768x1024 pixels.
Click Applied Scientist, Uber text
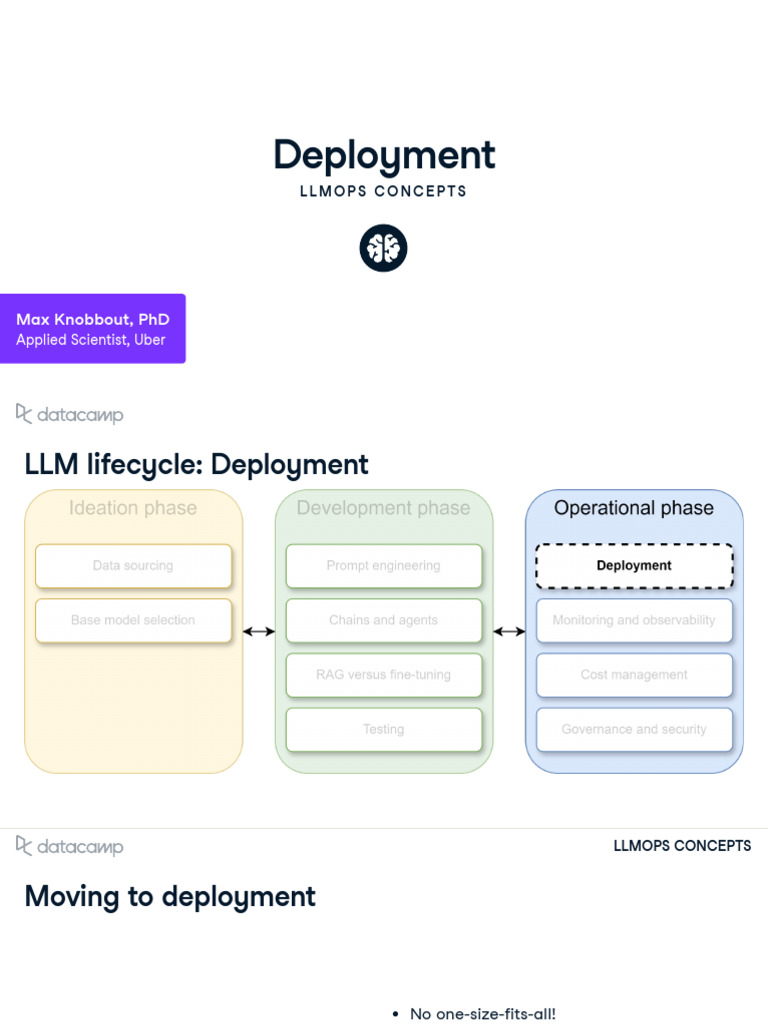pyautogui.click(x=91, y=340)
